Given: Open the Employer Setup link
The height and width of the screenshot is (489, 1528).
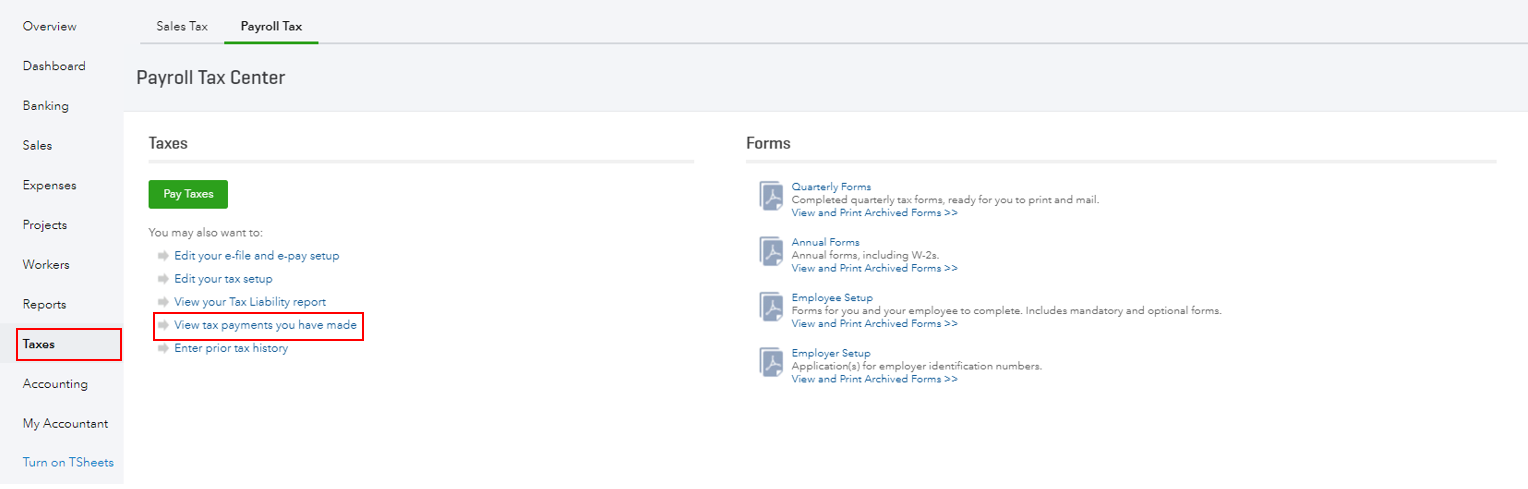Looking at the screenshot, I should coord(831,353).
